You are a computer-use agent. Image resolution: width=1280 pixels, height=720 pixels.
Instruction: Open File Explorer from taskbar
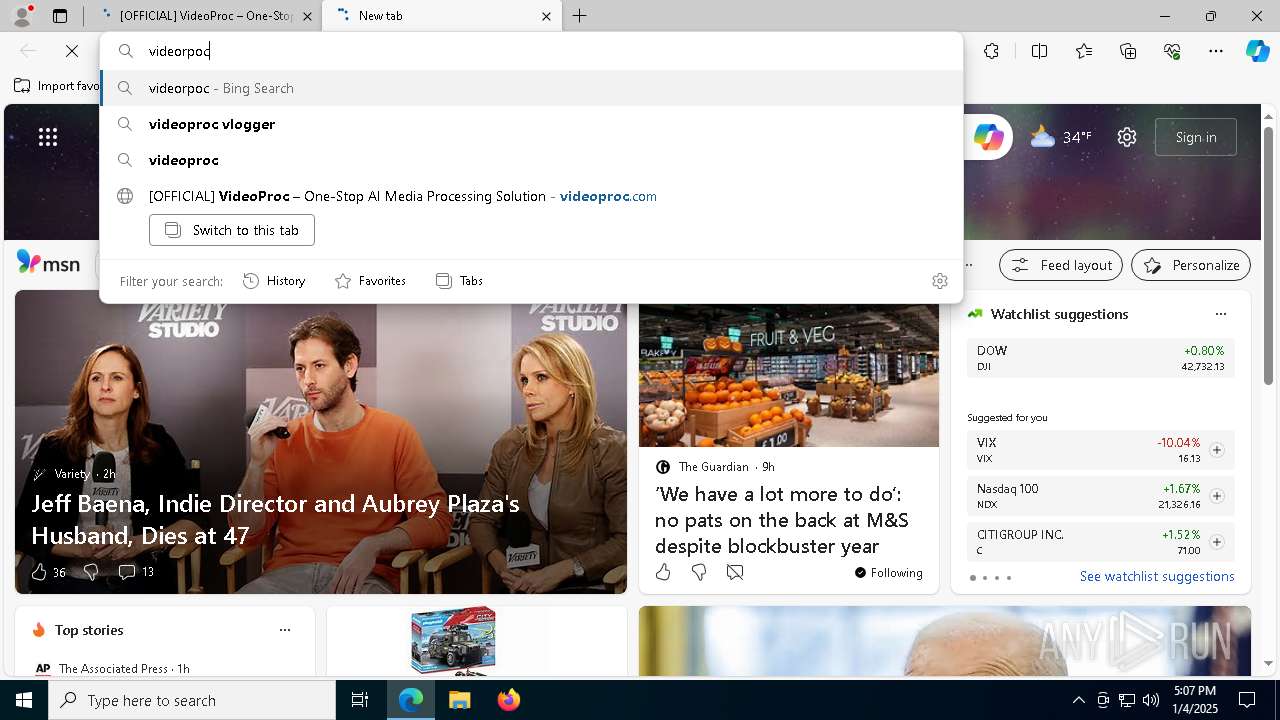click(459, 700)
